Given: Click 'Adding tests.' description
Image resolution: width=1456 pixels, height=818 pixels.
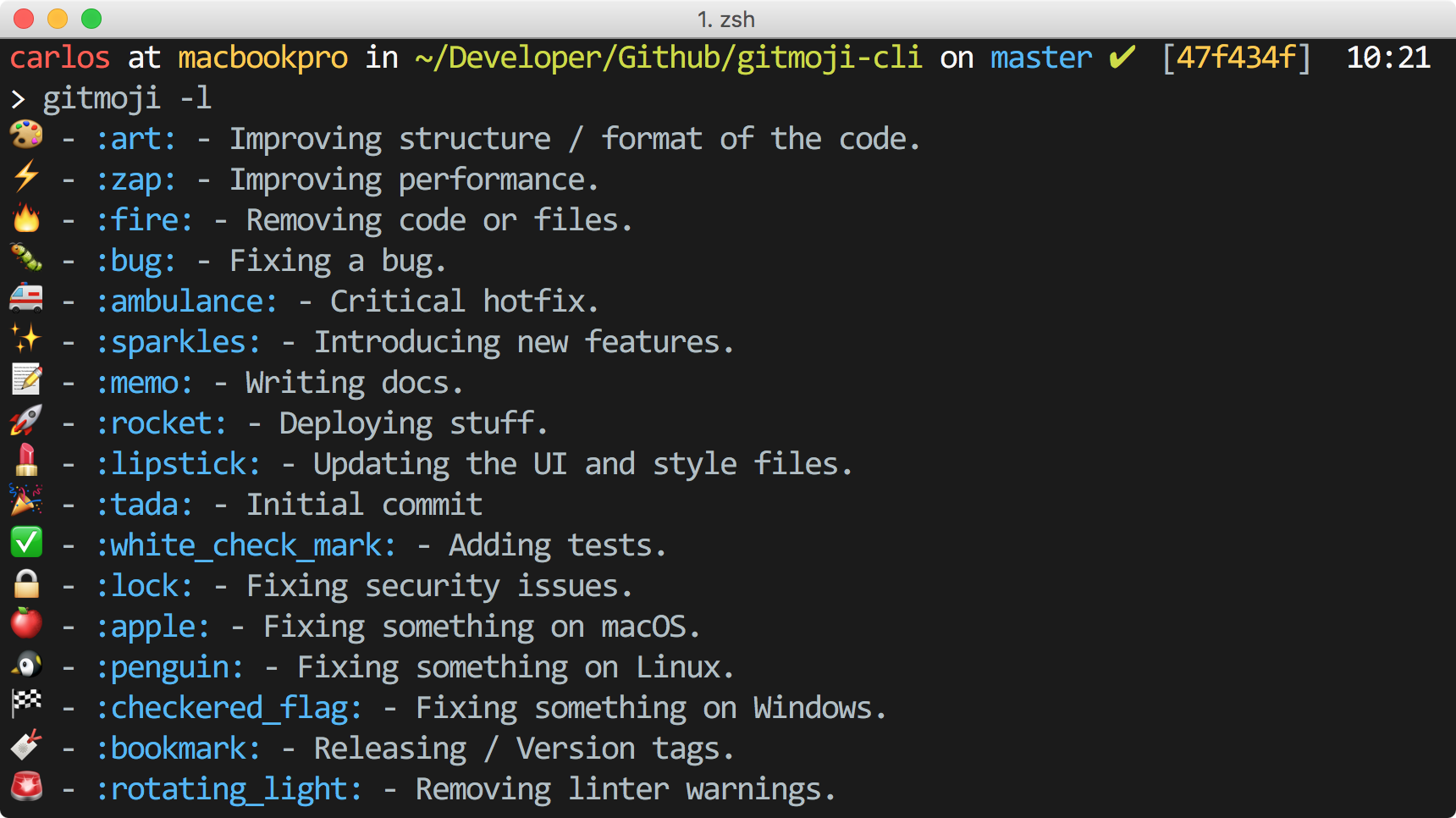Looking at the screenshot, I should pyautogui.click(x=558, y=545).
